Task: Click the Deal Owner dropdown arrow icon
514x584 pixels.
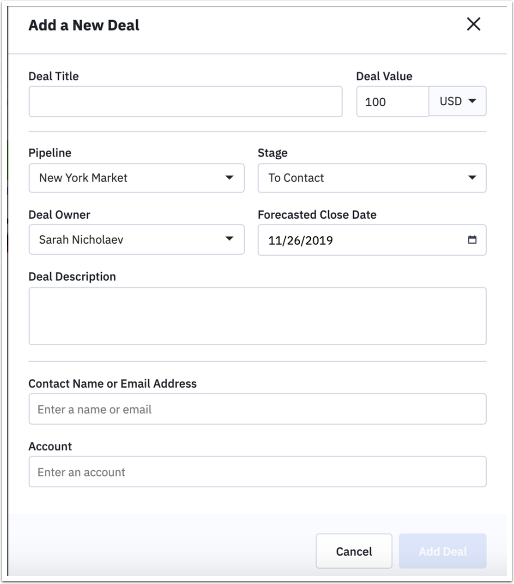Action: click(229, 238)
